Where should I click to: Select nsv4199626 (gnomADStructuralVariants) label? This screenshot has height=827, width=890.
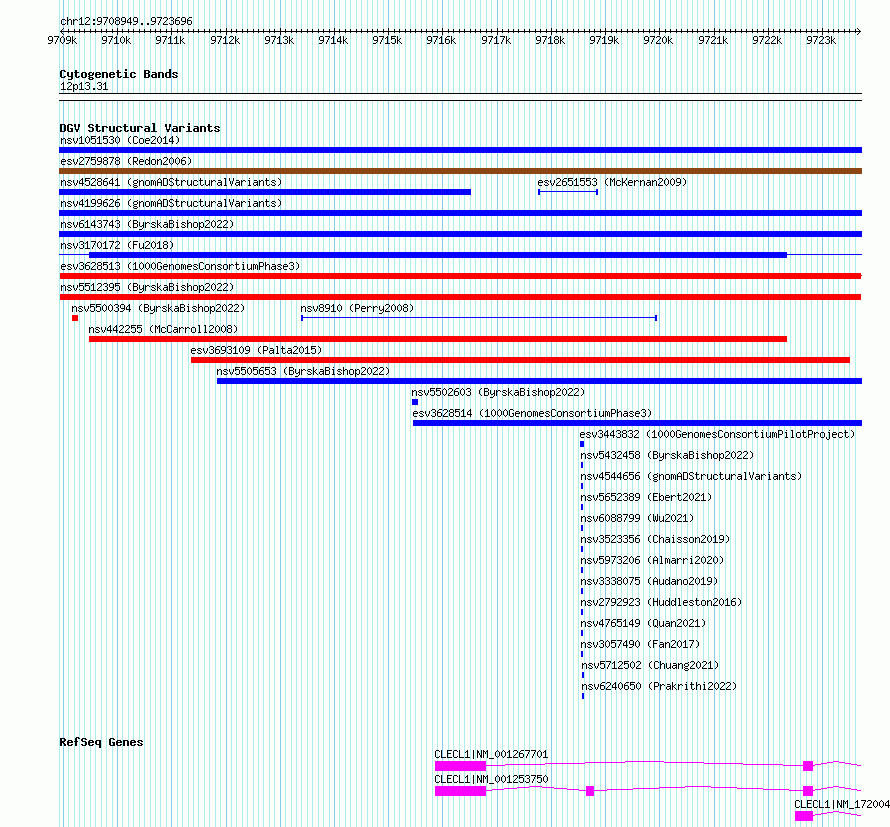click(x=171, y=203)
